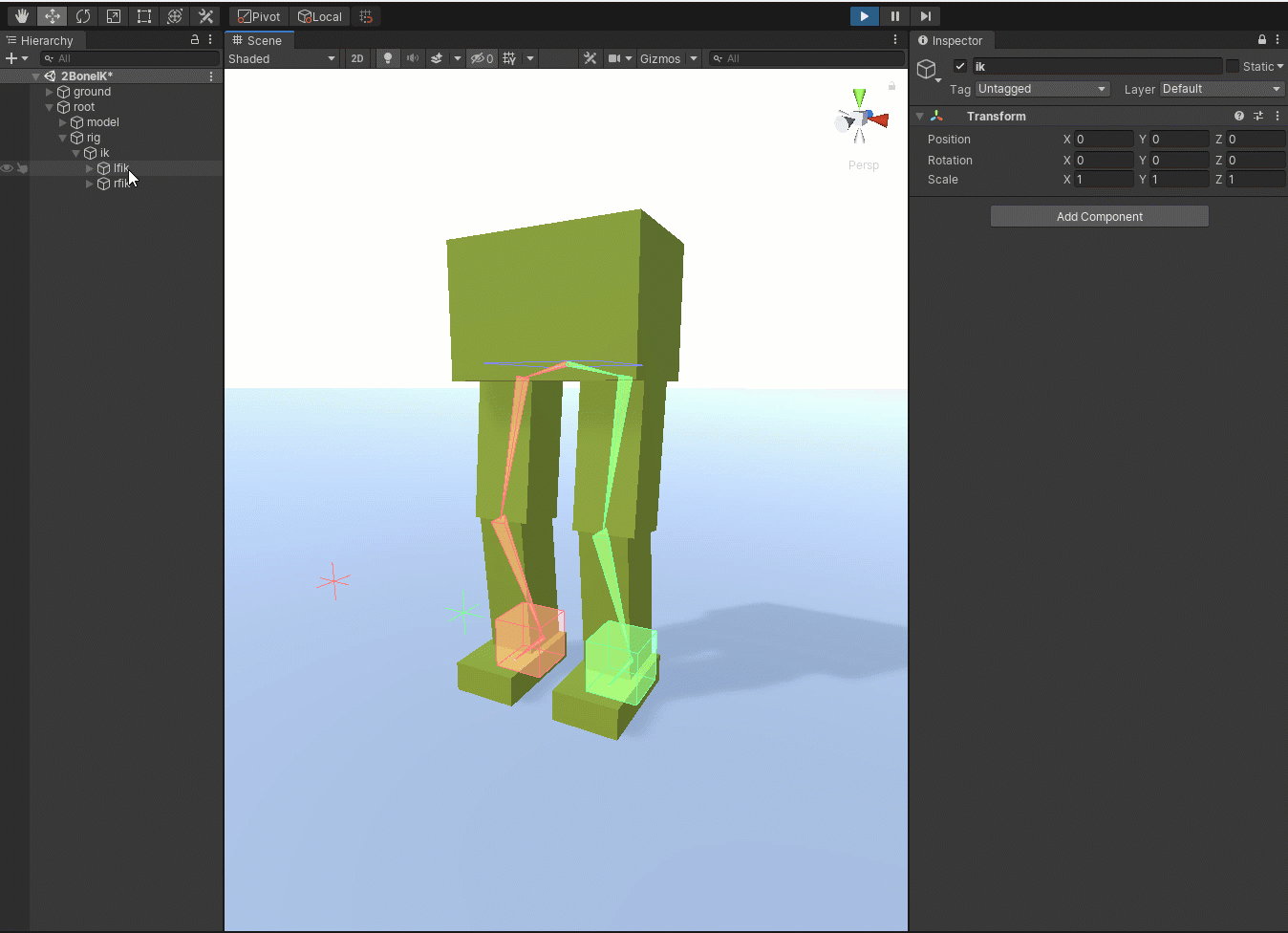This screenshot has width=1288, height=933.
Task: Expand the rfik object in the Hierarchy
Action: pyautogui.click(x=88, y=184)
